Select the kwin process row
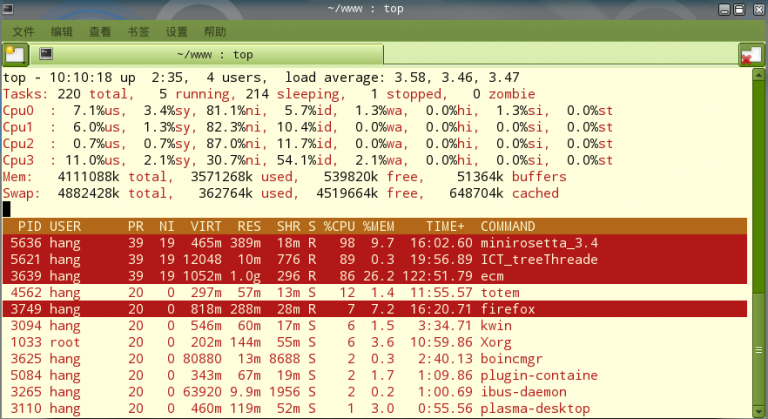768x419 pixels. pyautogui.click(x=375, y=326)
